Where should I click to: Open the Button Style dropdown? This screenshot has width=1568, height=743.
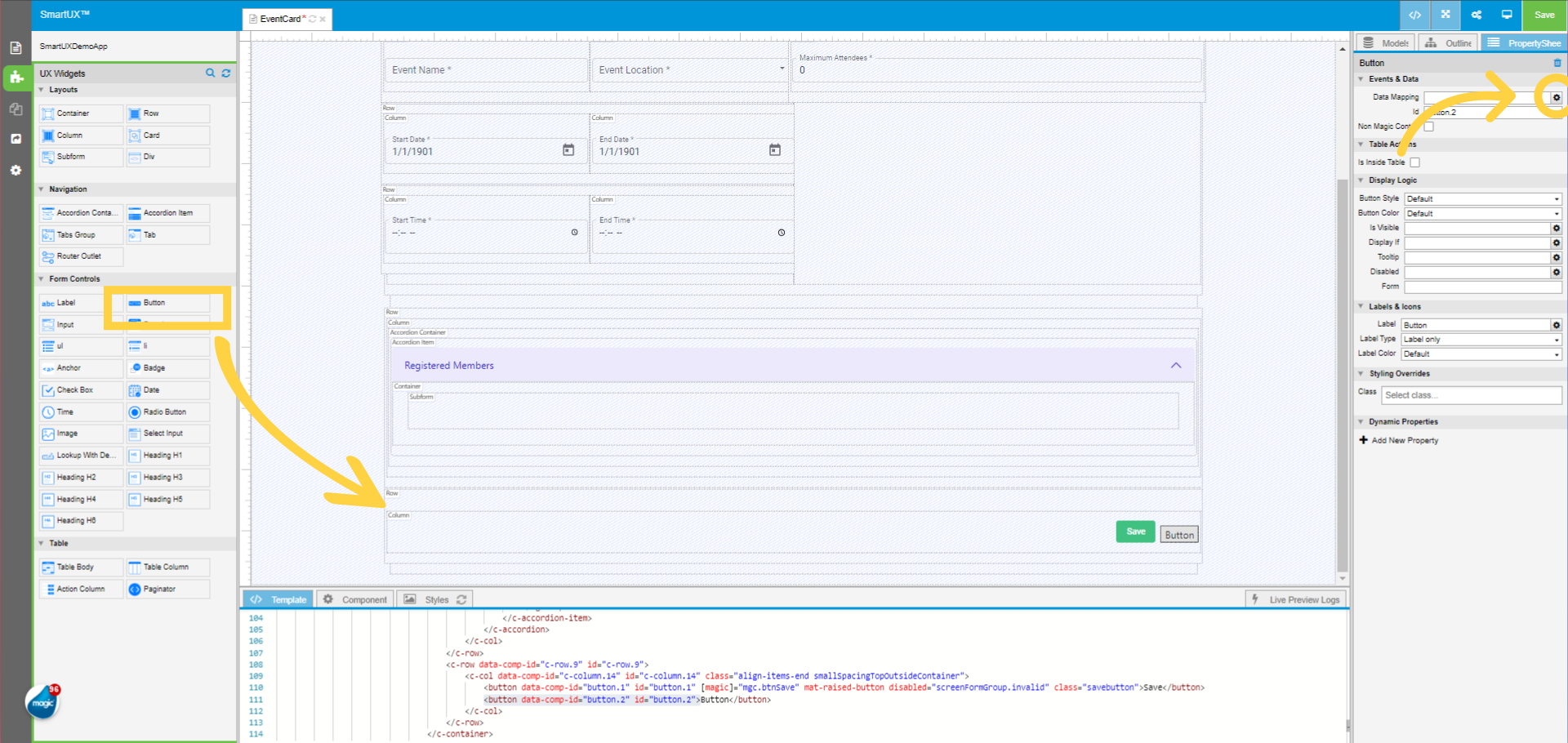(x=1482, y=198)
